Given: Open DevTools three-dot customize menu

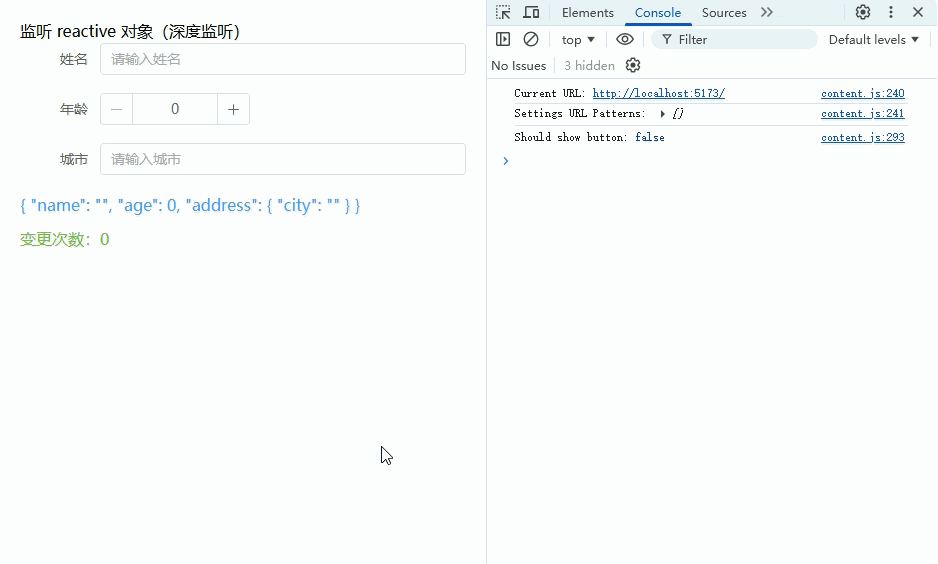Looking at the screenshot, I should [891, 13].
